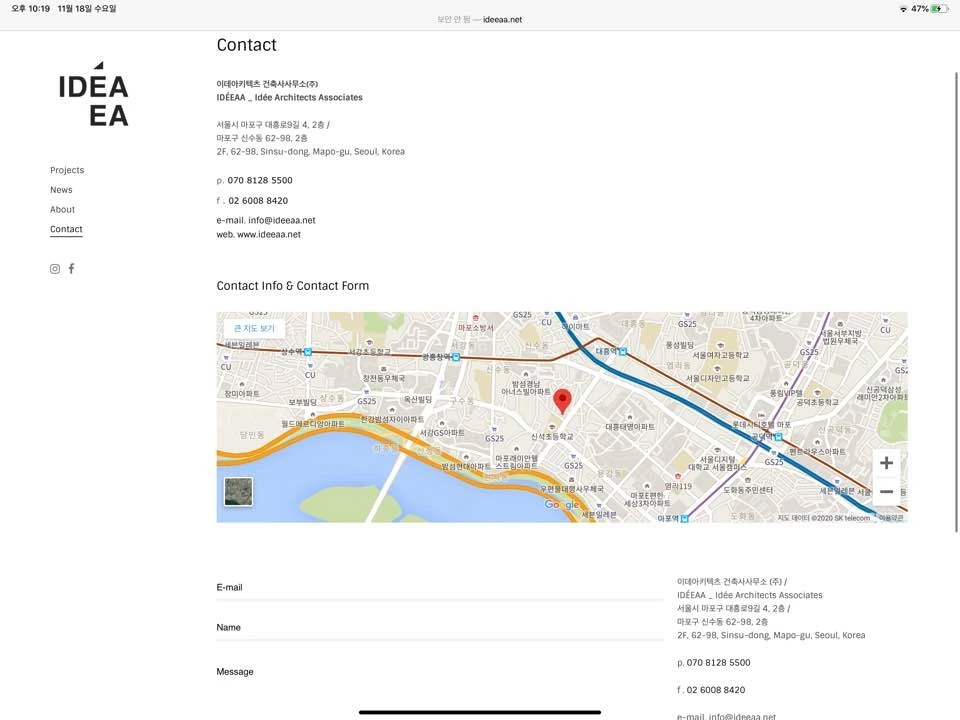960x720 pixels.
Task: Click the battery status icon
Action: pos(940,9)
